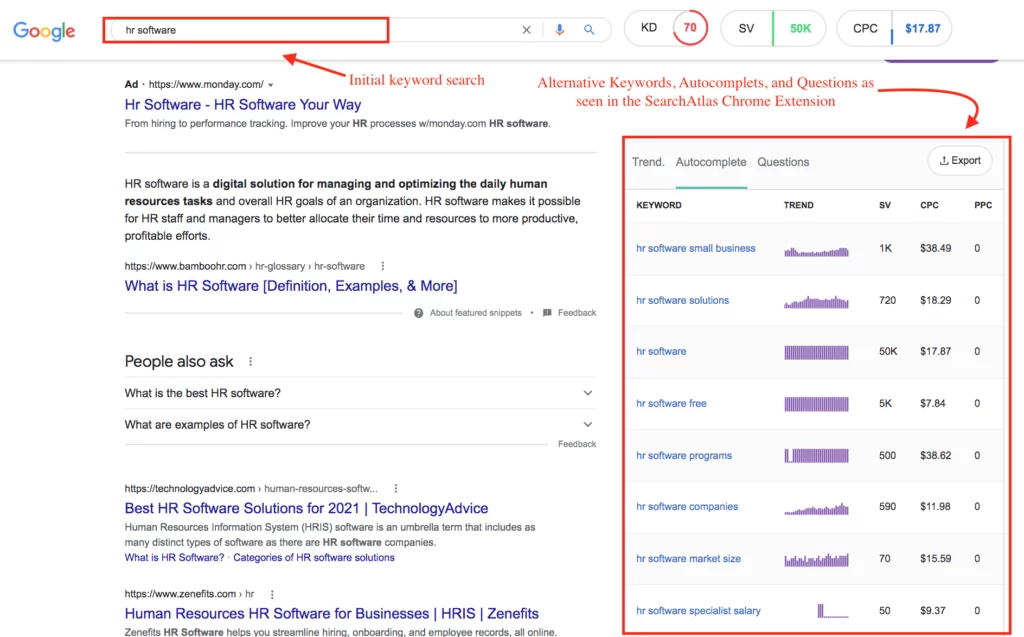
Task: Clear the search query using the X icon
Action: (527, 30)
